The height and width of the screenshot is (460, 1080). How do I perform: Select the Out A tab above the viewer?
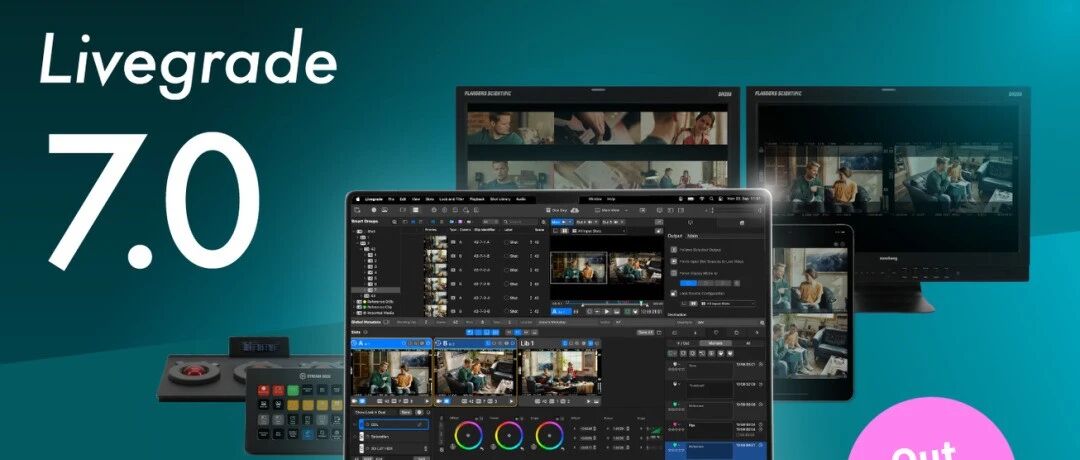587,222
